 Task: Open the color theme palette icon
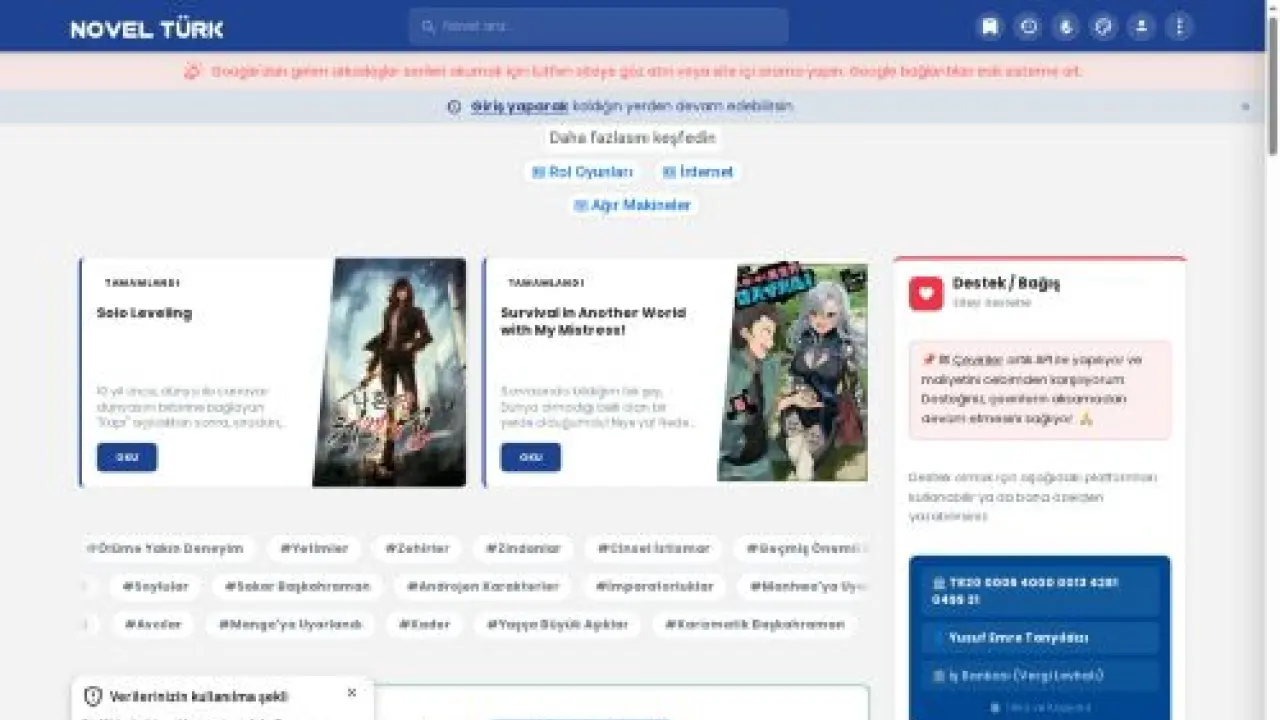pyautogui.click(x=1103, y=27)
